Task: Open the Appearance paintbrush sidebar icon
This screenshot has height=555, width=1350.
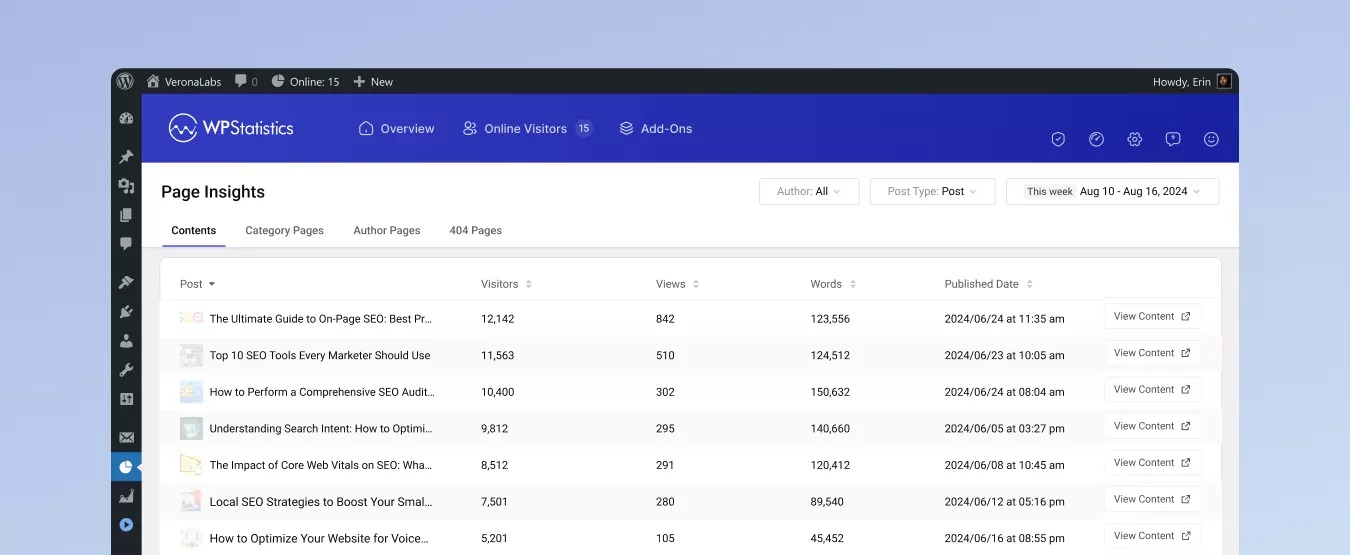Action: coord(126,283)
